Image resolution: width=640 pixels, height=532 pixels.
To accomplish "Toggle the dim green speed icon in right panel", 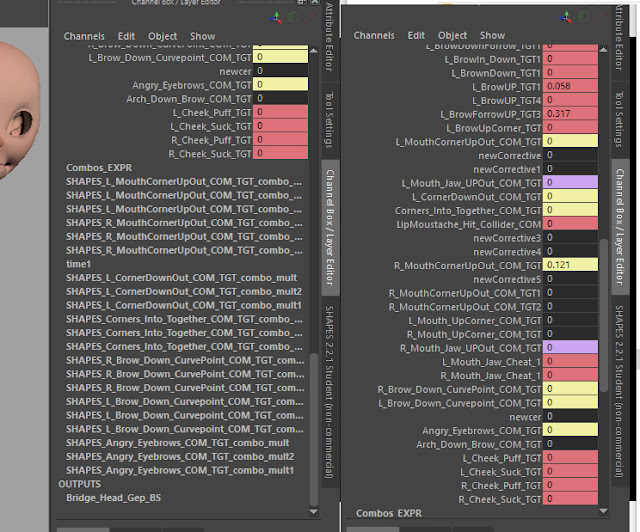I will 583,16.
